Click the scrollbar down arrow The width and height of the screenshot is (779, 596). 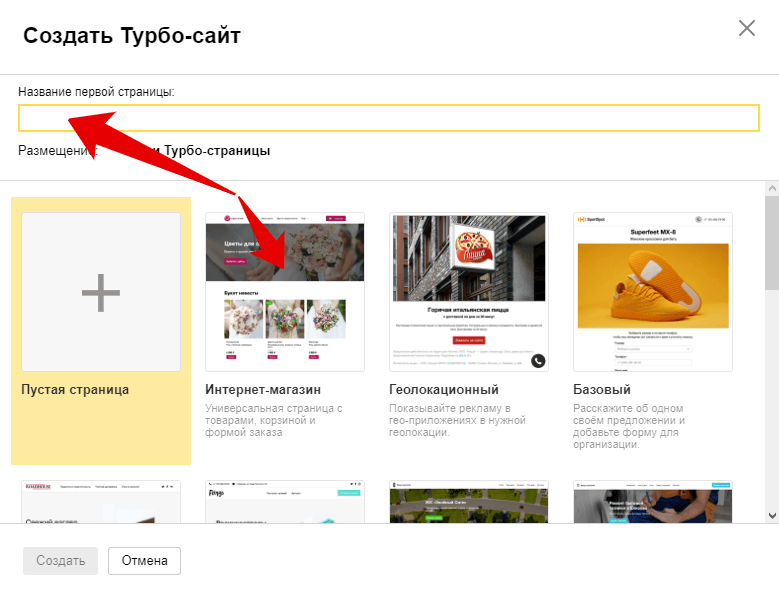pos(771,514)
